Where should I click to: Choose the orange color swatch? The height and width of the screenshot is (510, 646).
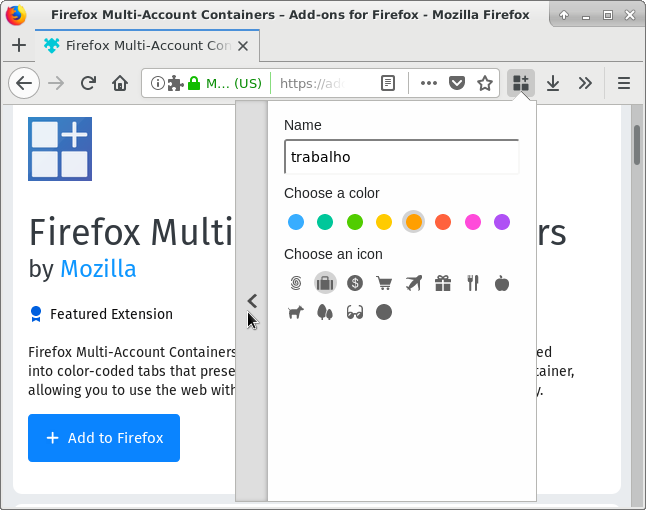pos(414,222)
